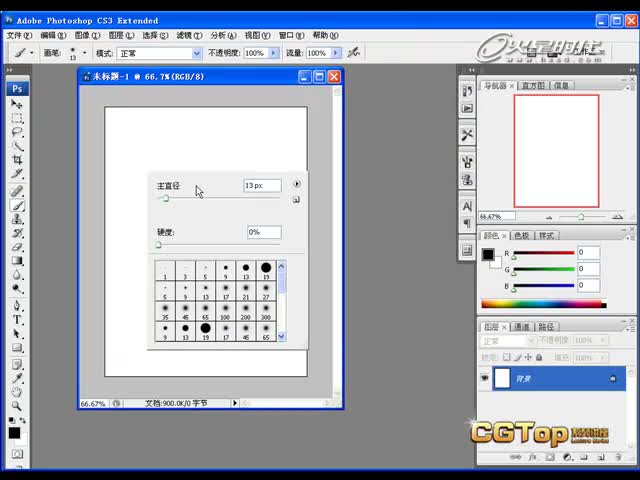
Task: Select the Pen tool
Action: point(17,306)
